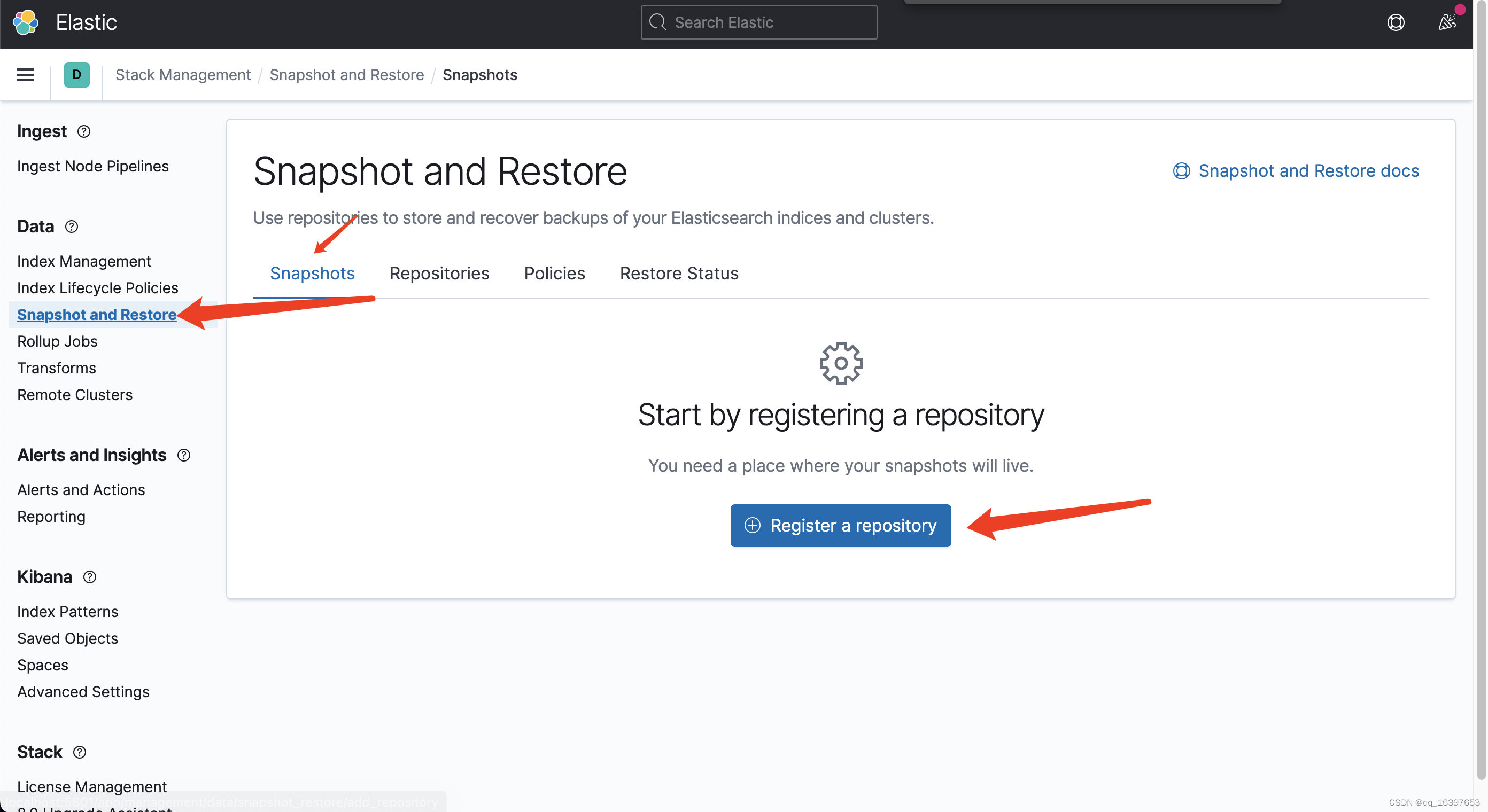The image size is (1488, 812).
Task: Open the help icon in the top bar
Action: coord(1396,22)
